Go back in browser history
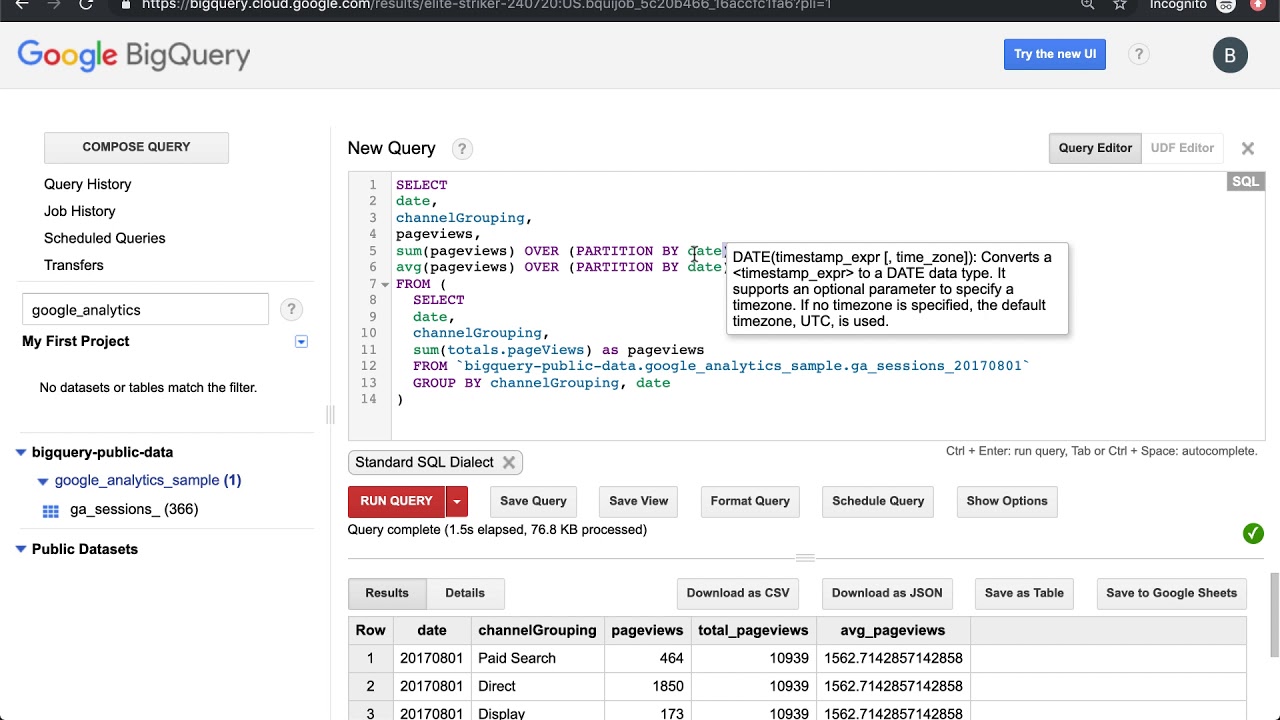Viewport: 1280px width, 720px height. point(22,5)
